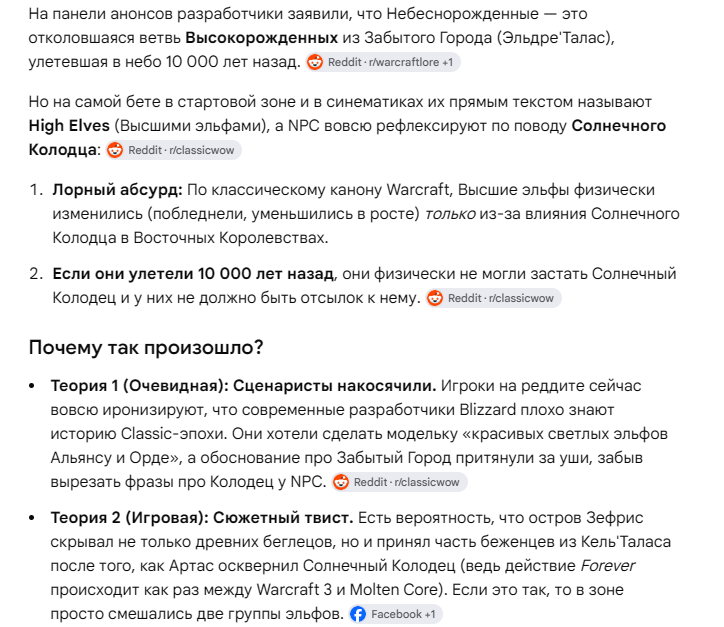Click the Facebook logo icon
This screenshot has height=627, width=724.
[x=358, y=614]
